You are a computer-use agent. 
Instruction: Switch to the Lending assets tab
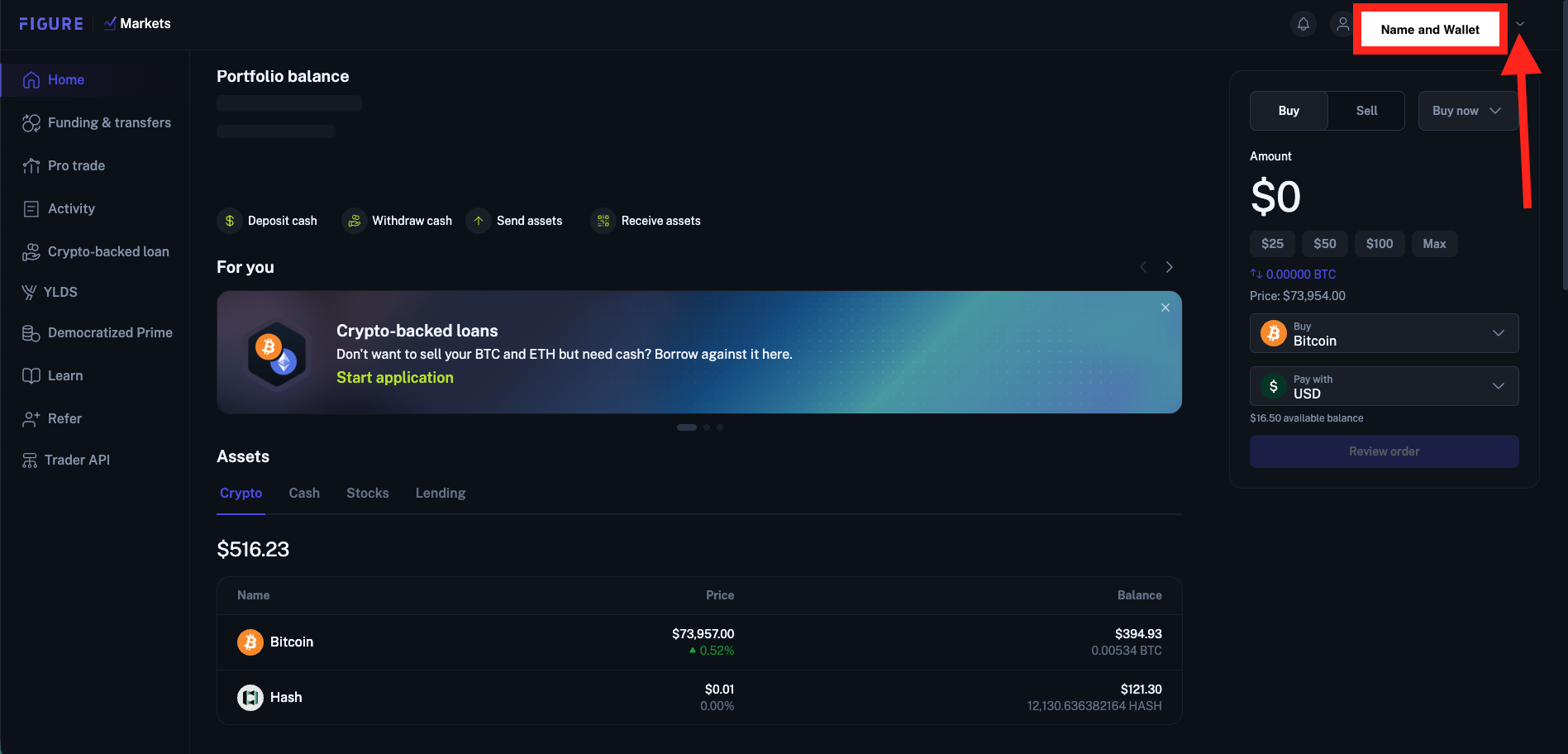pos(441,494)
